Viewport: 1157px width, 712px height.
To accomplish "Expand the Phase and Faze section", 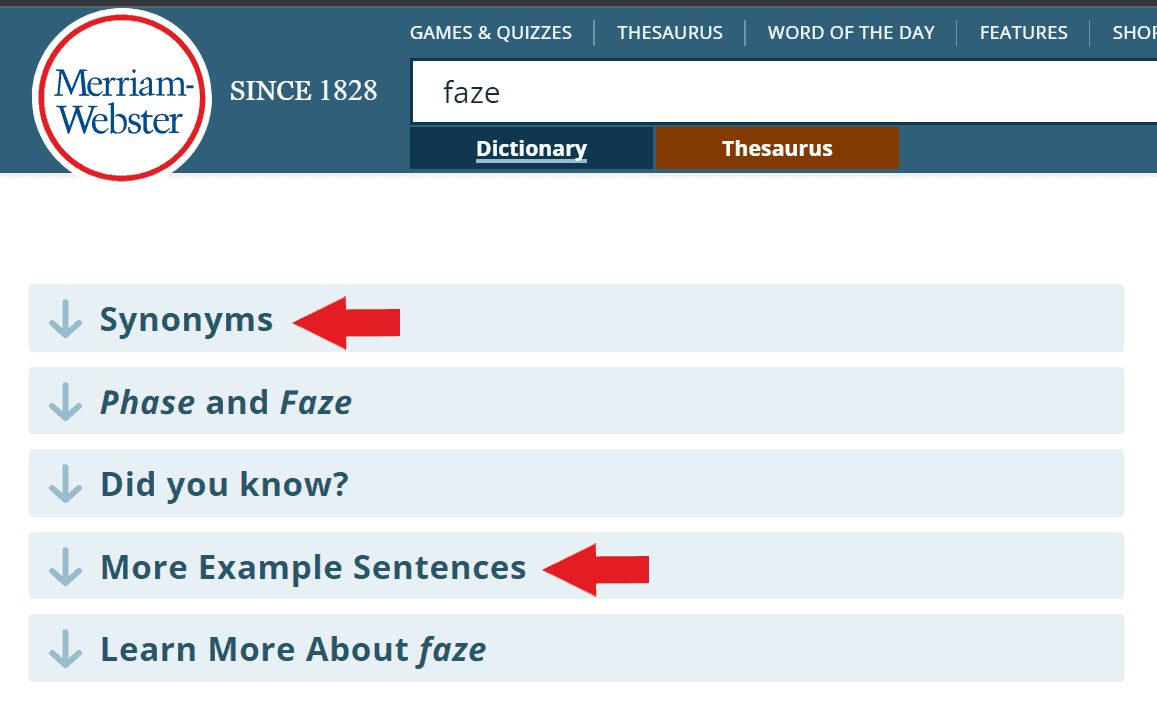I will click(225, 401).
